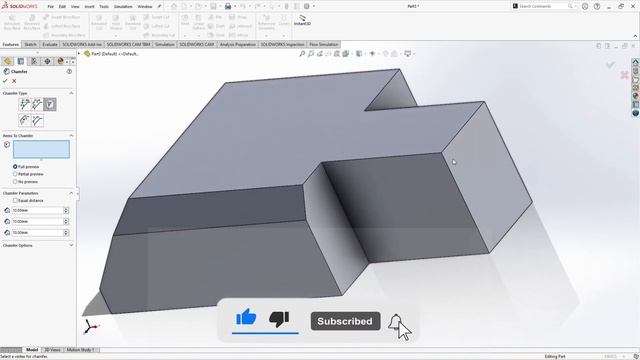The height and width of the screenshot is (360, 640).
Task: Switch to the 3D Views bottom tab
Action: (52, 350)
